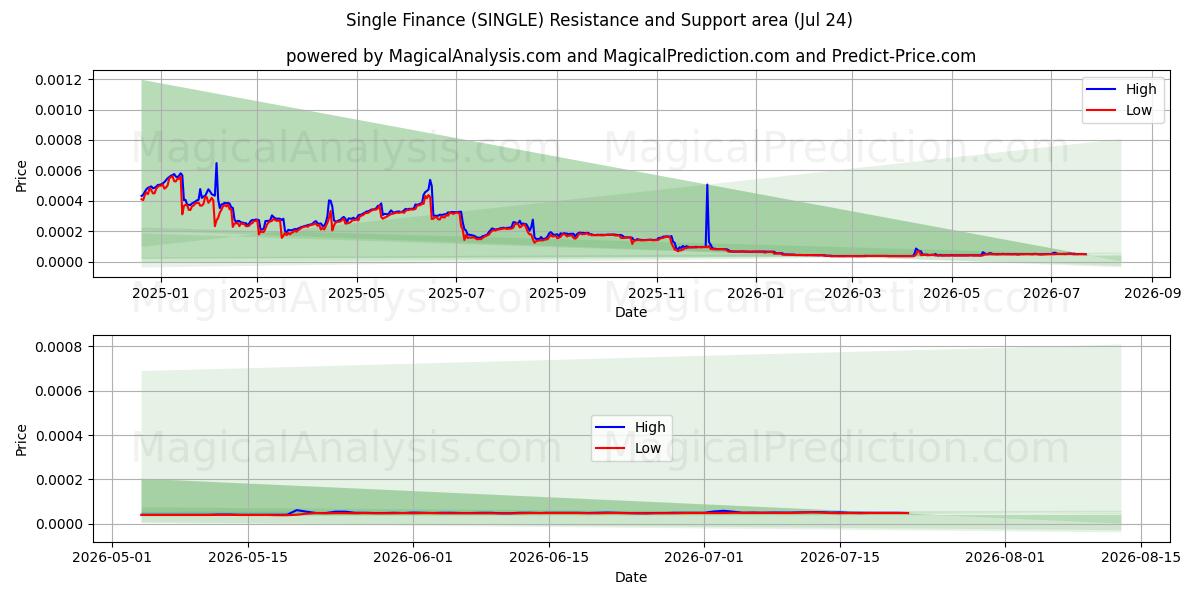Click the '2026-01' x-axis label
This screenshot has width=1200, height=600.
point(756,294)
